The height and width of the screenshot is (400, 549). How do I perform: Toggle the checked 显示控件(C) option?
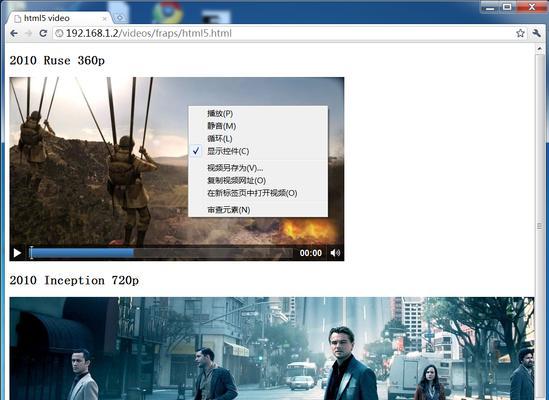tap(258, 151)
